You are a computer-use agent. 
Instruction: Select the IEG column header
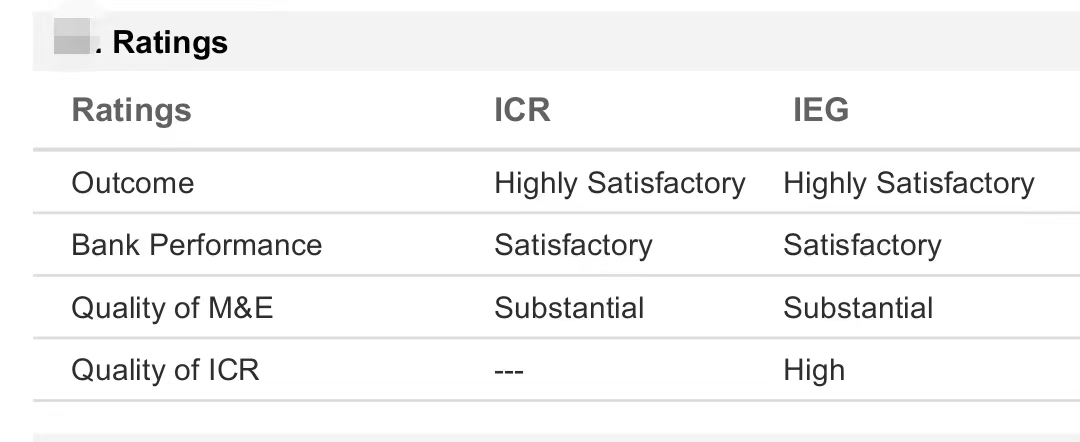coord(820,109)
